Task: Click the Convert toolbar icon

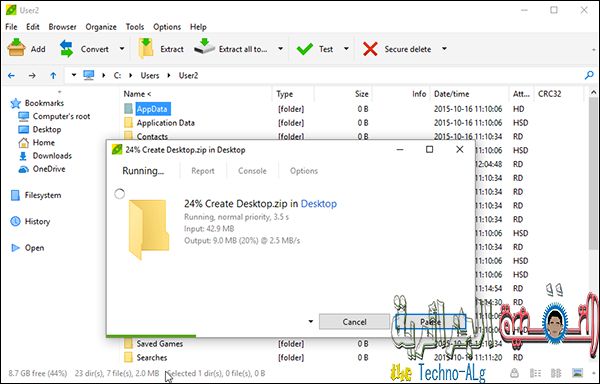Action: pos(67,49)
